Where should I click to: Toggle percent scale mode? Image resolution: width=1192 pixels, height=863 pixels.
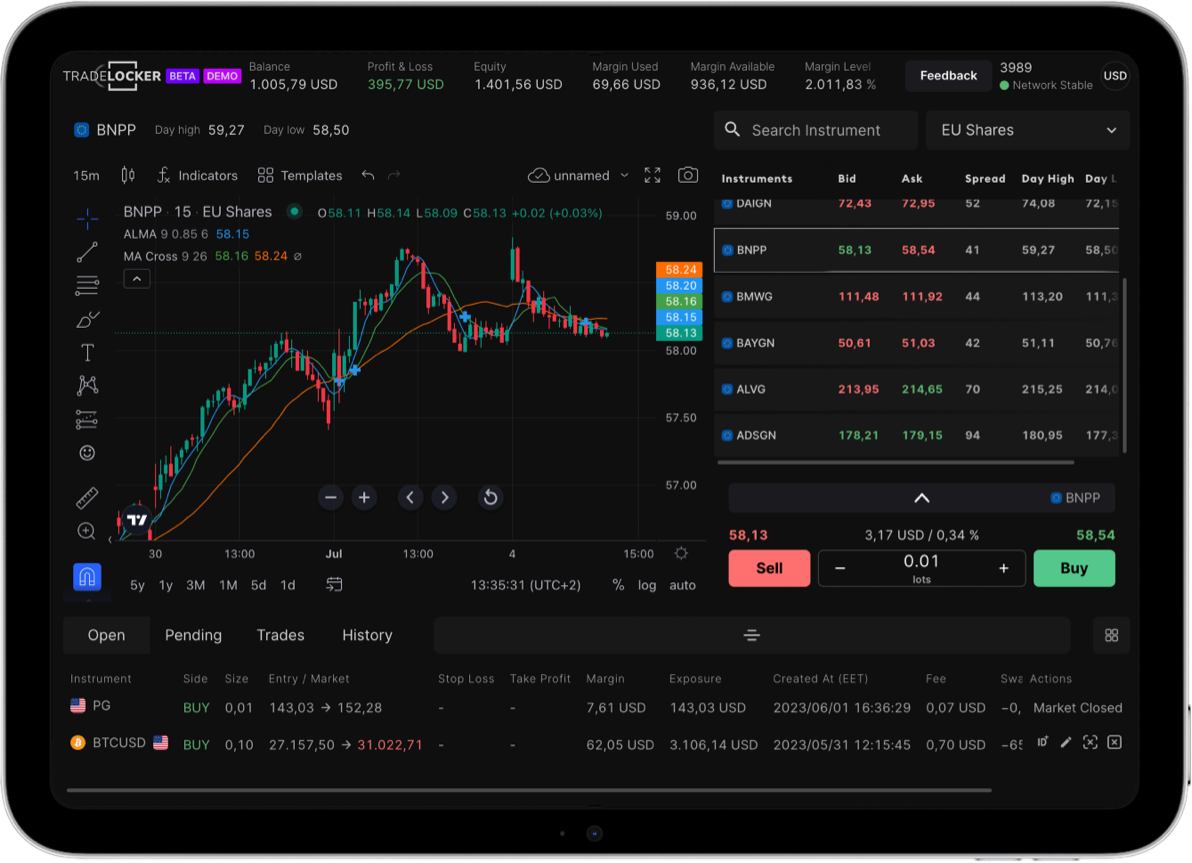click(618, 585)
